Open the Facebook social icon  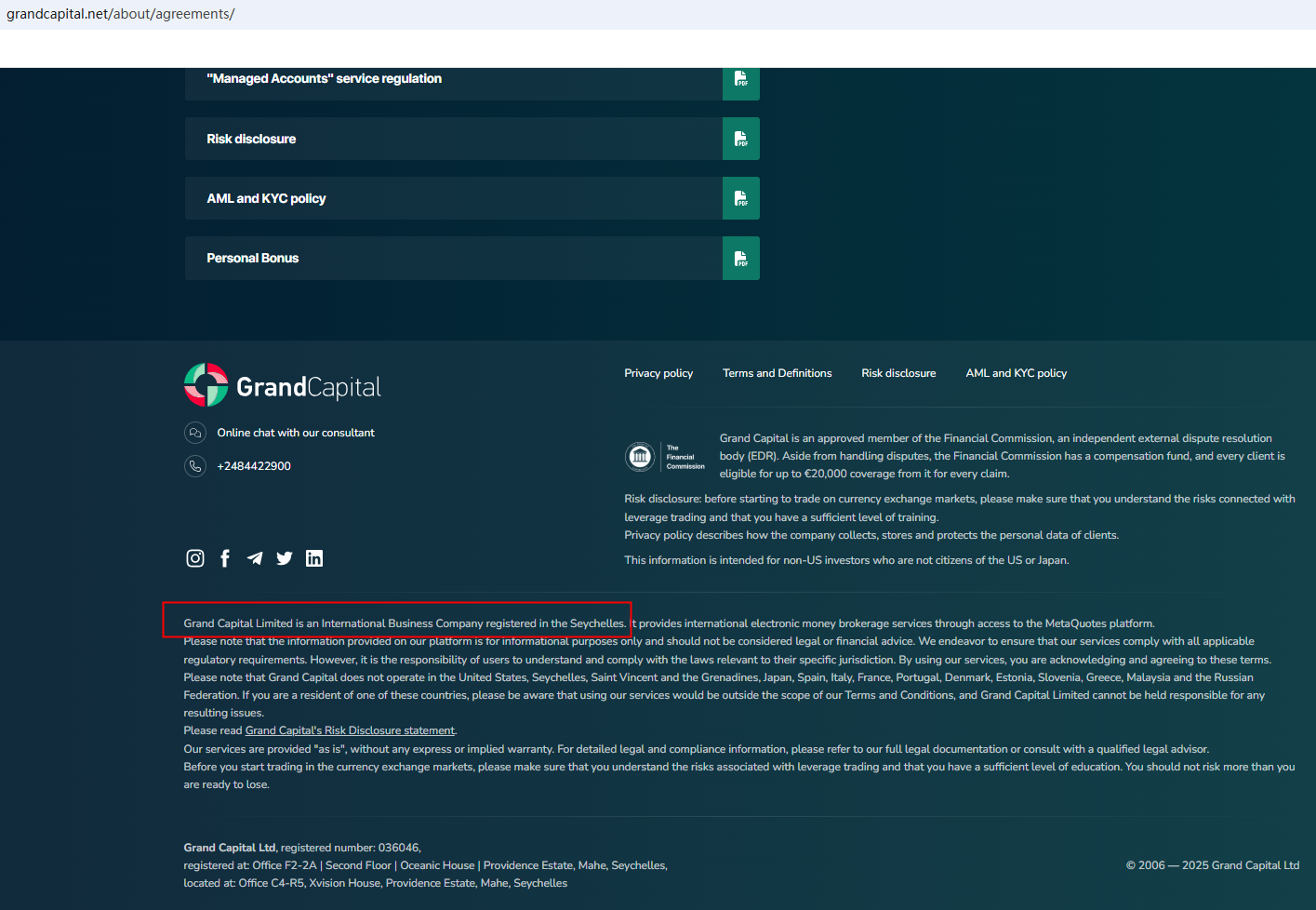point(225,558)
